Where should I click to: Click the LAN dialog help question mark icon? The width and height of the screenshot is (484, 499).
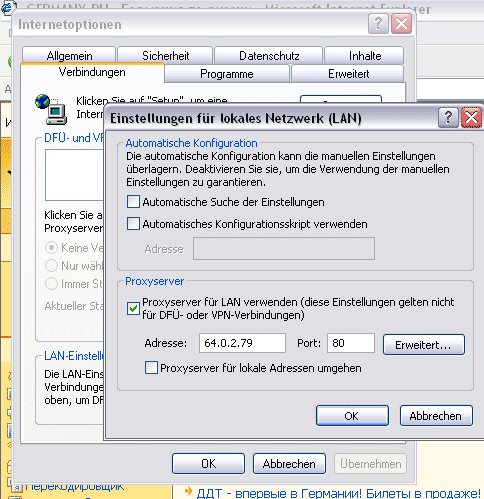point(448,118)
